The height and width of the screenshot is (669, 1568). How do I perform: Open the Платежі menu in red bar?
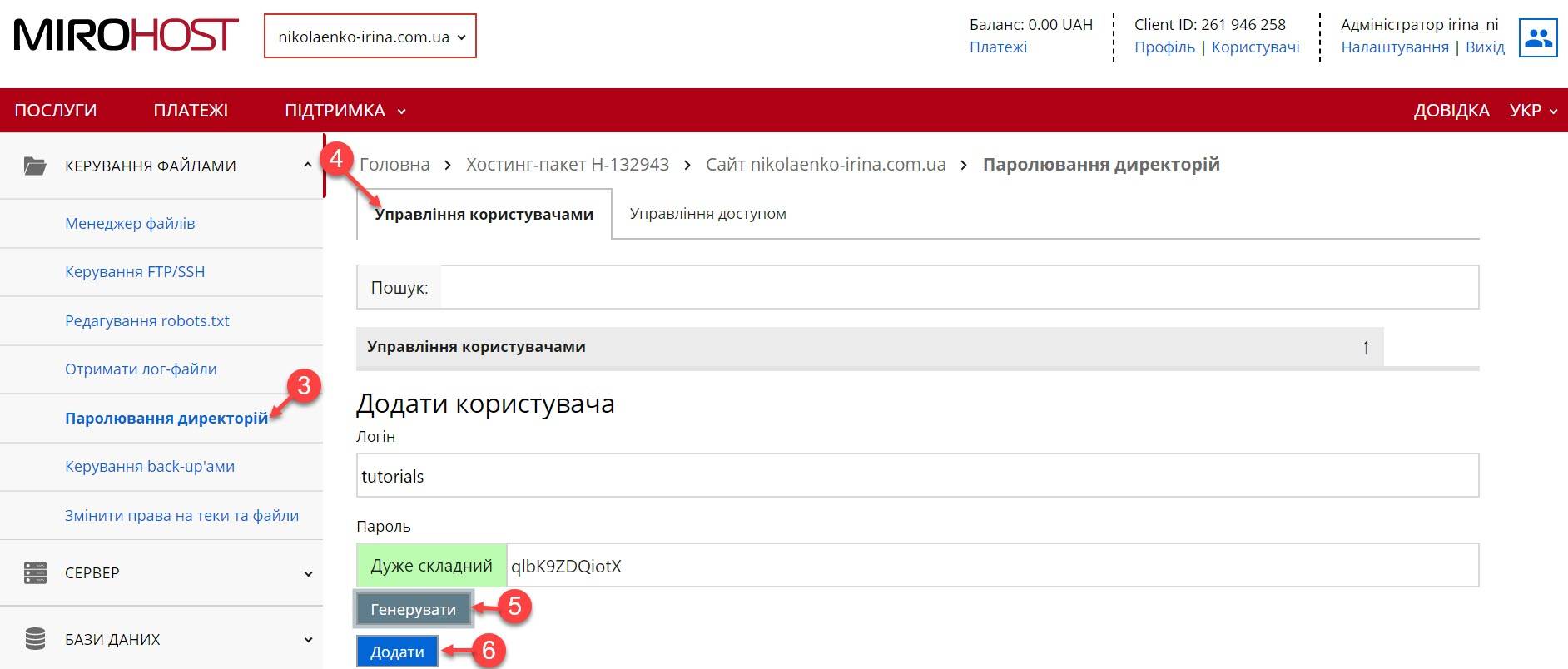191,111
